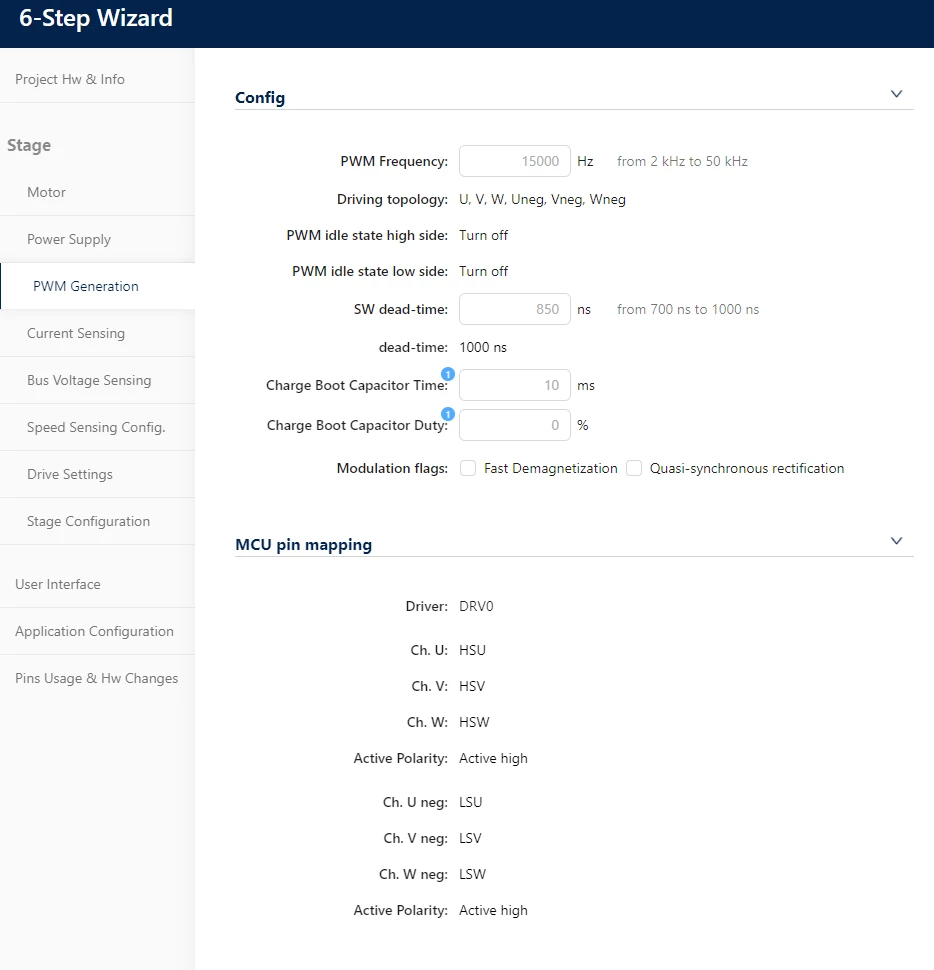Open Application Configuration page
The image size is (934, 970).
coord(97,632)
